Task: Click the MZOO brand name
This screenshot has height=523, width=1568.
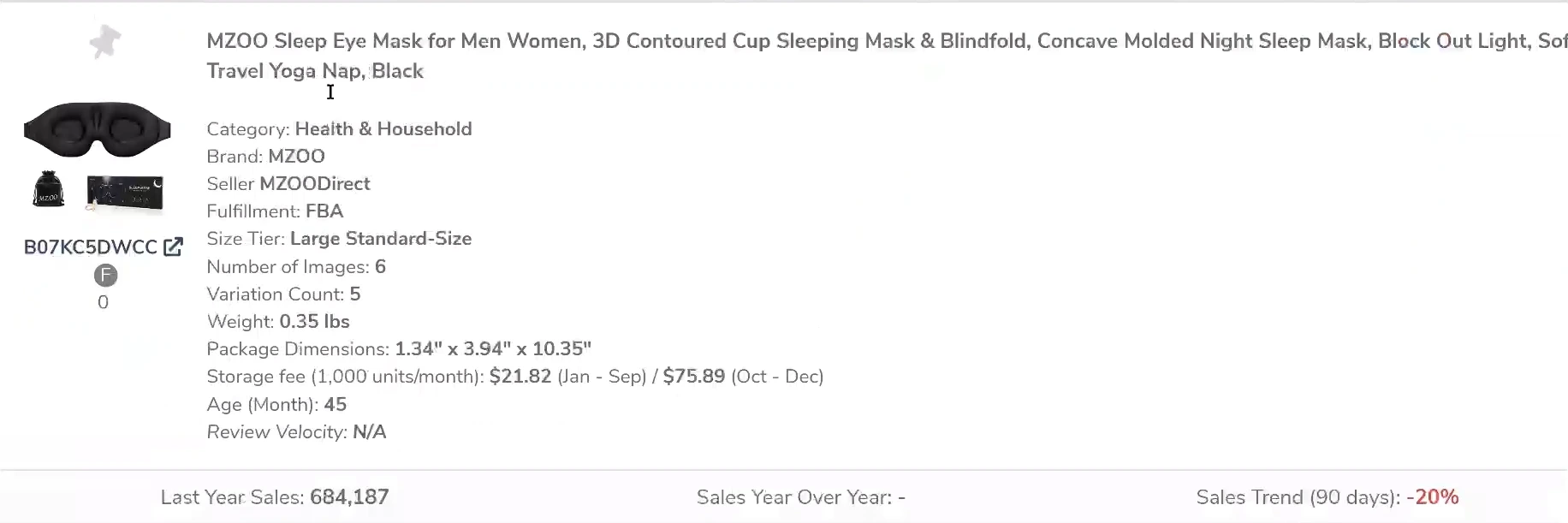Action: pyautogui.click(x=296, y=157)
